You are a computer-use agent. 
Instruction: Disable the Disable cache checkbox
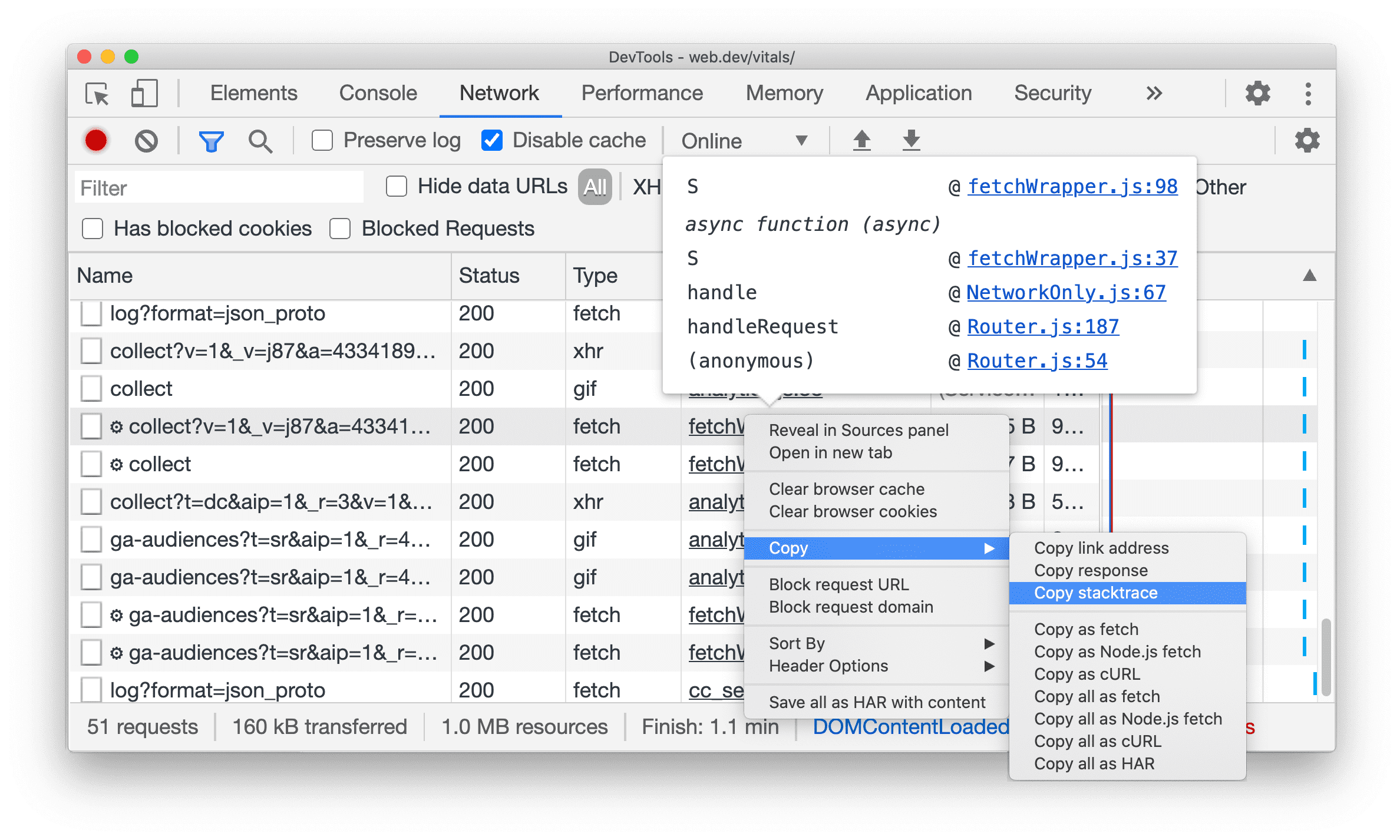[489, 140]
